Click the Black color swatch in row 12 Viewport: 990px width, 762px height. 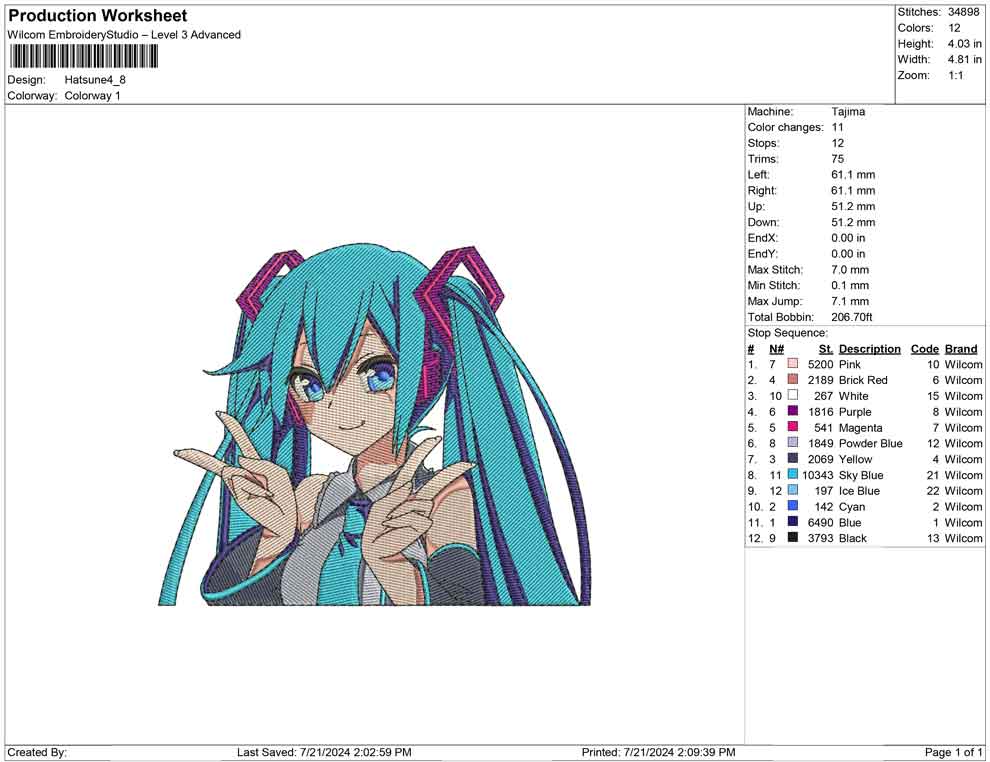[x=792, y=537]
